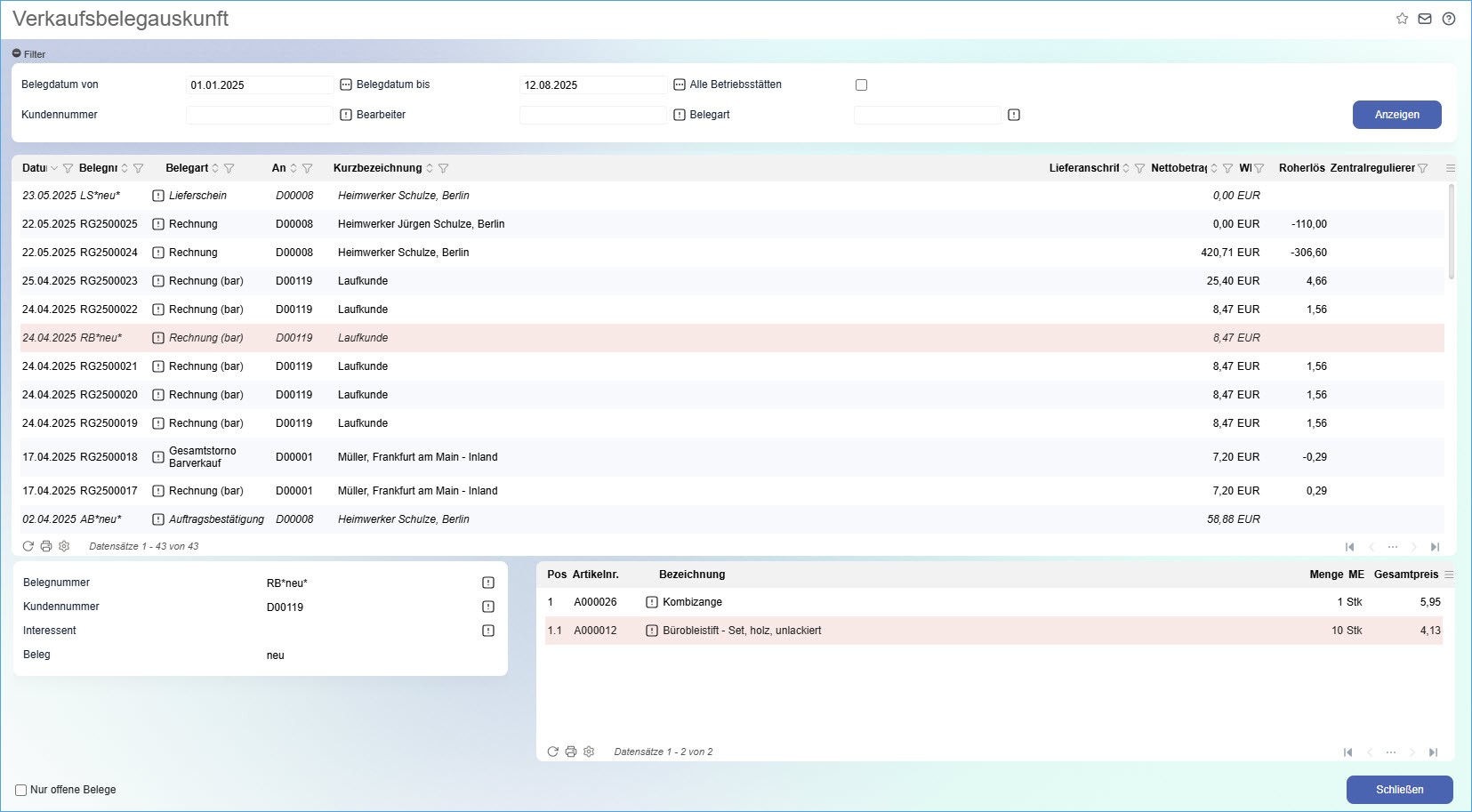Viewport: 1472px width, 812px height.
Task: Jump to first page of documents table
Action: click(1349, 547)
